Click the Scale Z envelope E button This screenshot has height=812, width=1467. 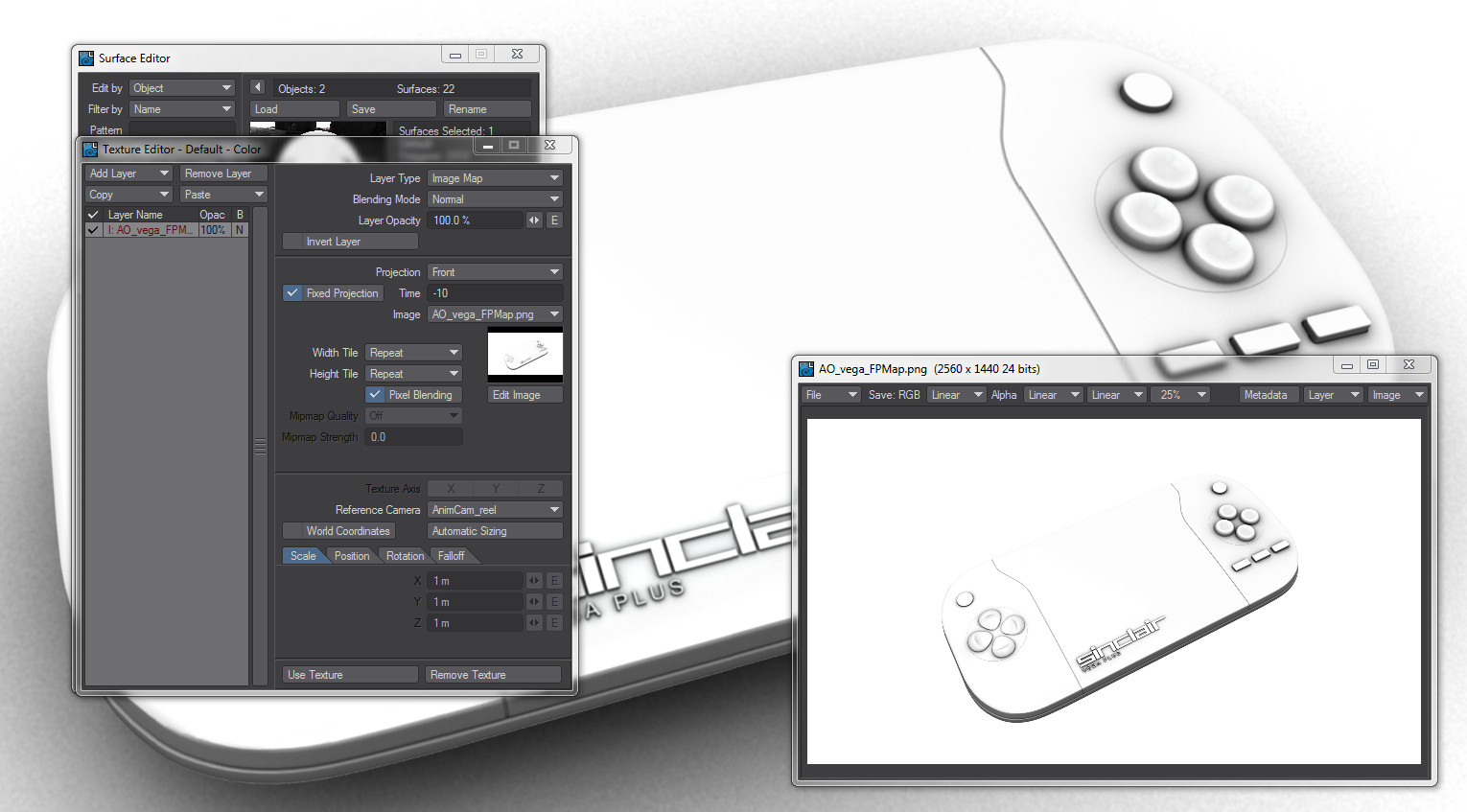pyautogui.click(x=554, y=623)
